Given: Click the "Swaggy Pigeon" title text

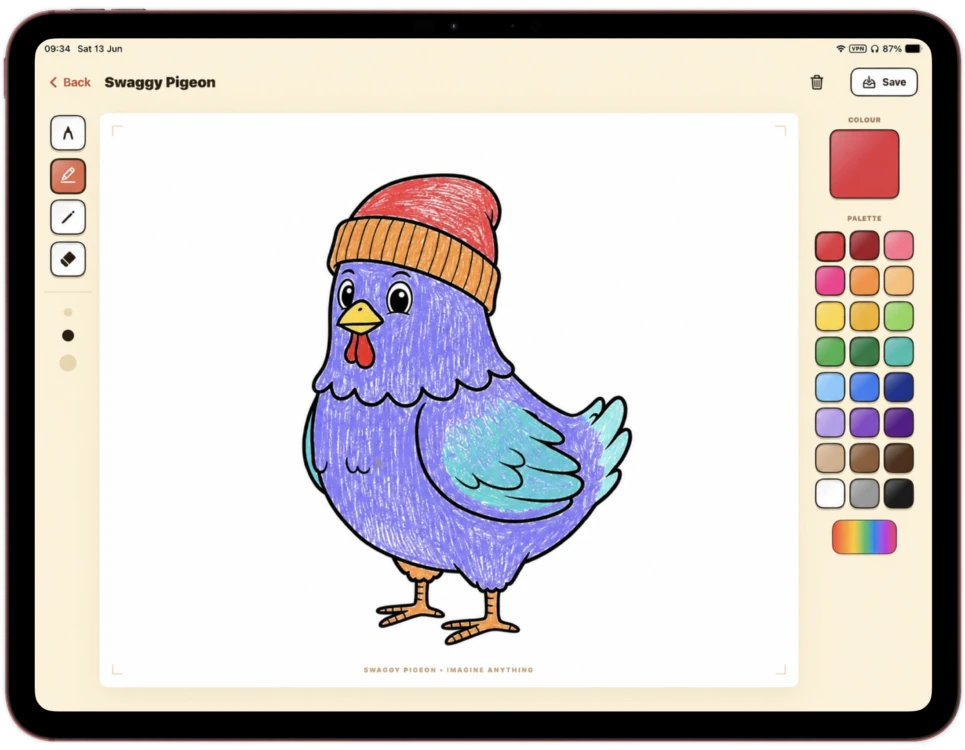Looking at the screenshot, I should (x=160, y=82).
